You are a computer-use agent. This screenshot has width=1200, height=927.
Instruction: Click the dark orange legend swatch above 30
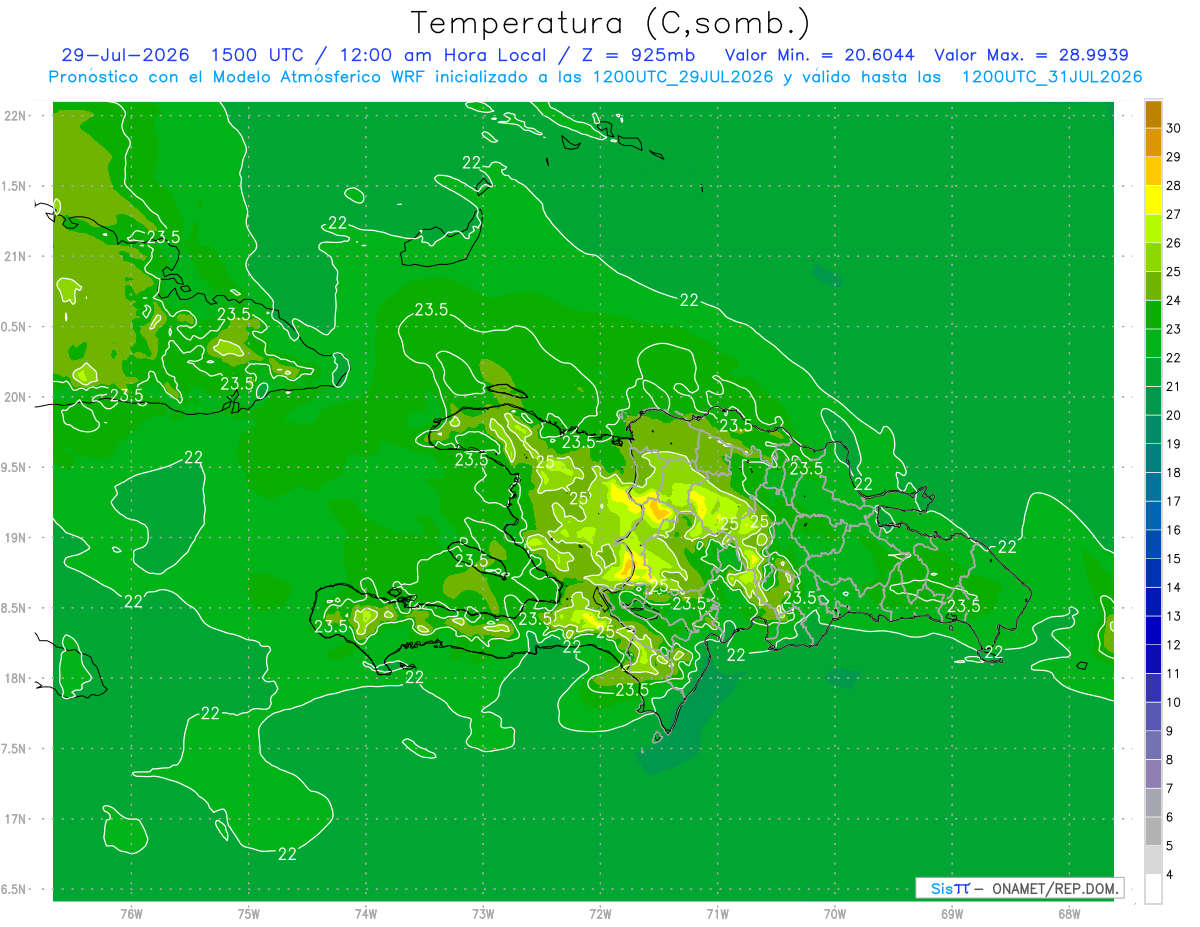pos(1153,114)
